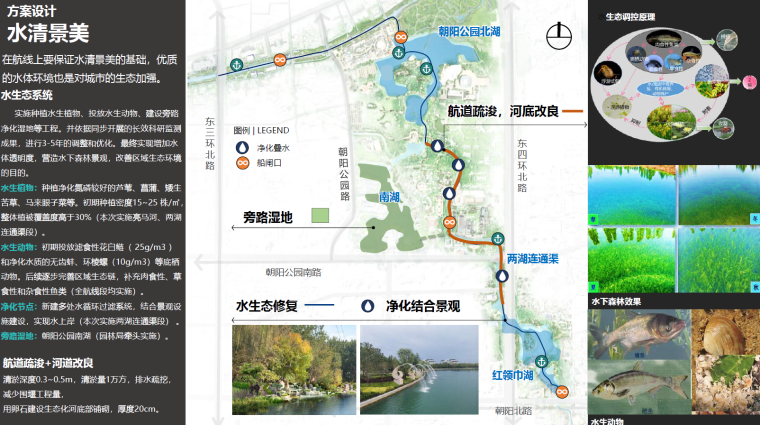The image size is (760, 425).
Task: Click the water drop icon below 两湖连通渠 label
Action: [503, 277]
